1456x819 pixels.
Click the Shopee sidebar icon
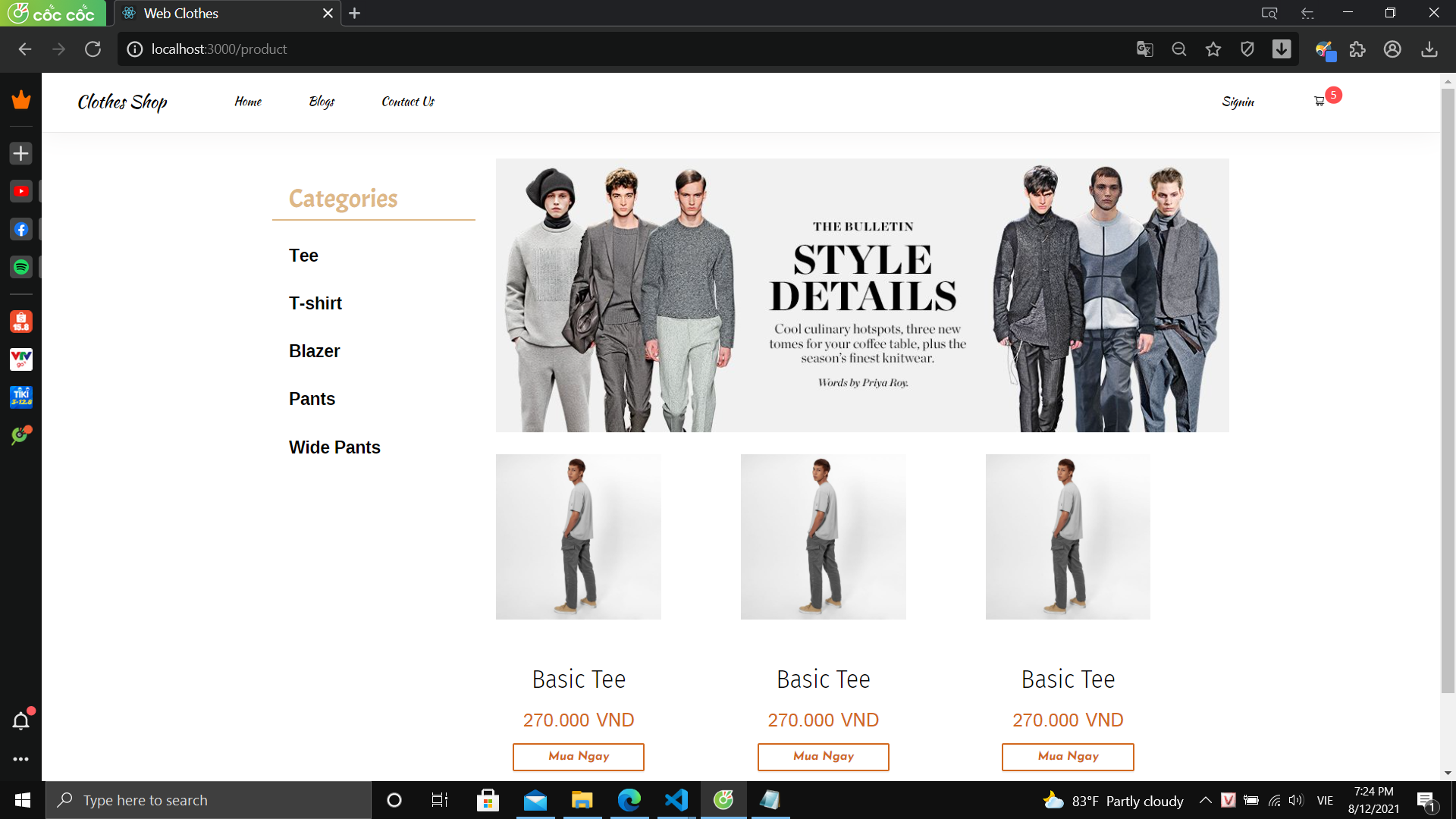pos(21,322)
